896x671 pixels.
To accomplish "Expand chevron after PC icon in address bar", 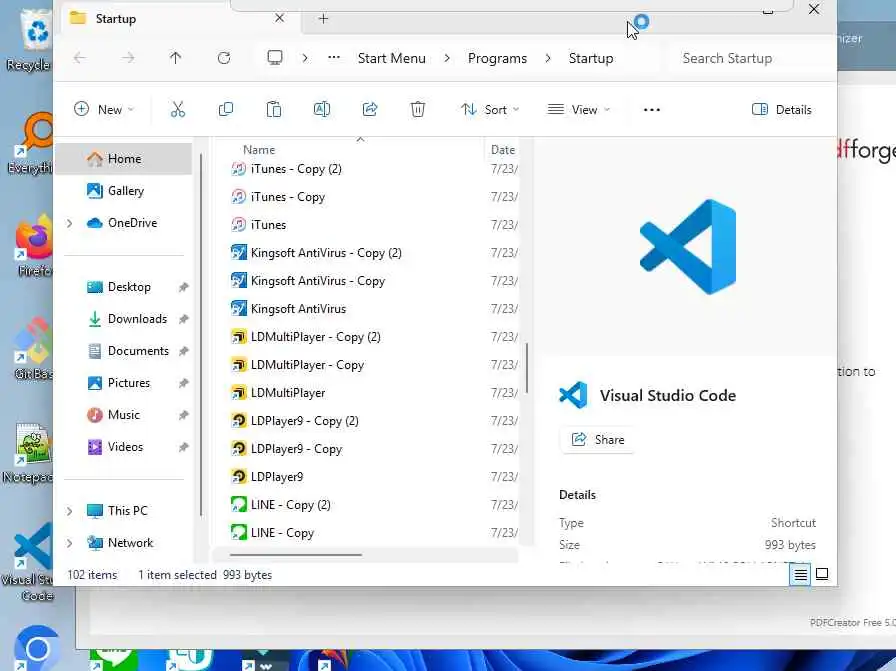I will 305,58.
